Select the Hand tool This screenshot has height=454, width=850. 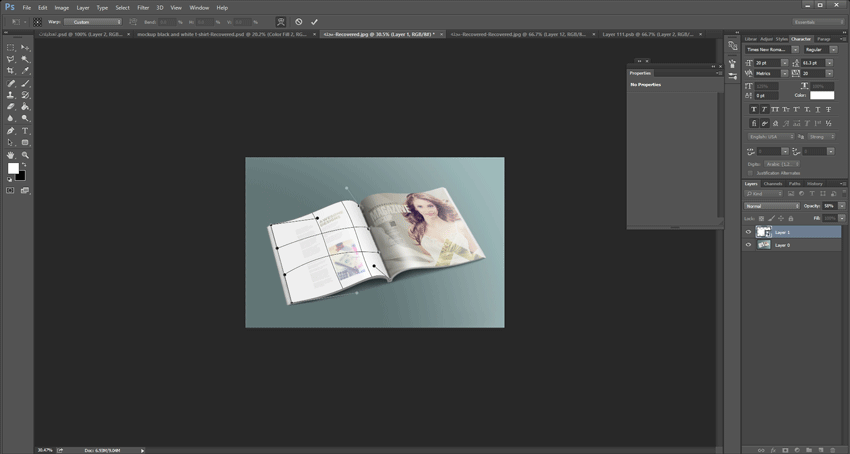[10, 155]
